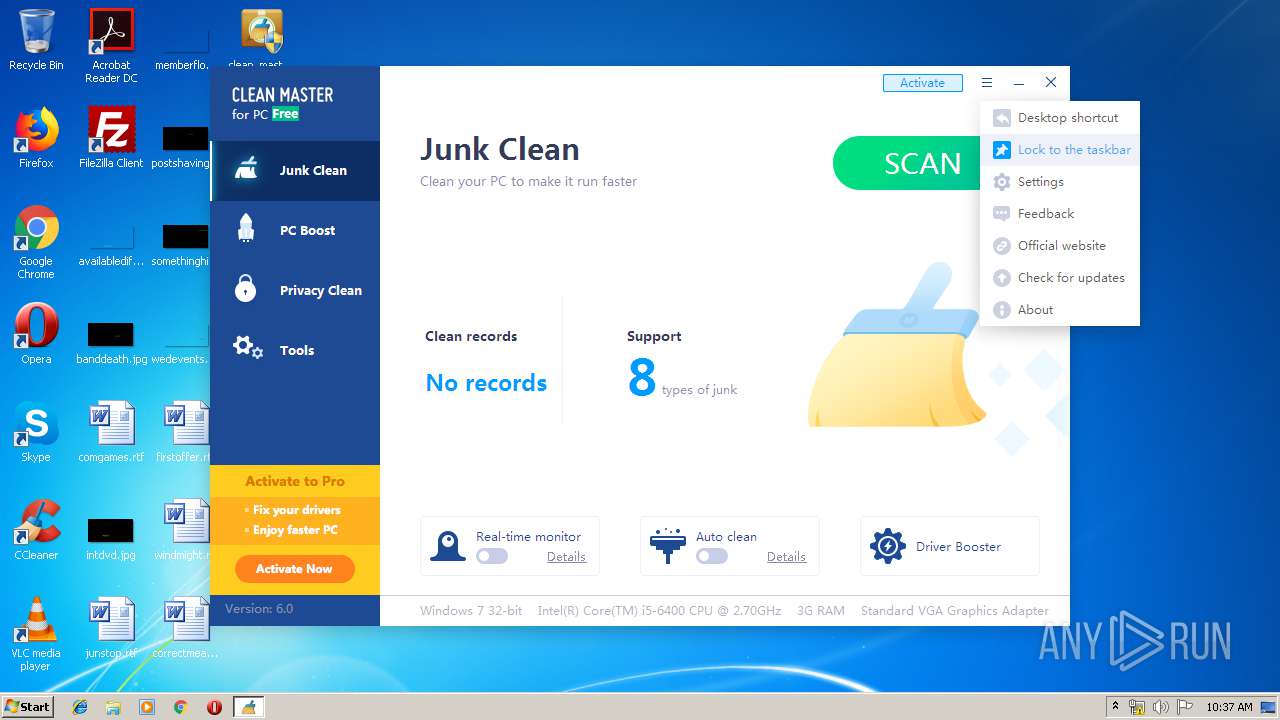
Task: Click the Clean Master taskbar button
Action: [248, 707]
